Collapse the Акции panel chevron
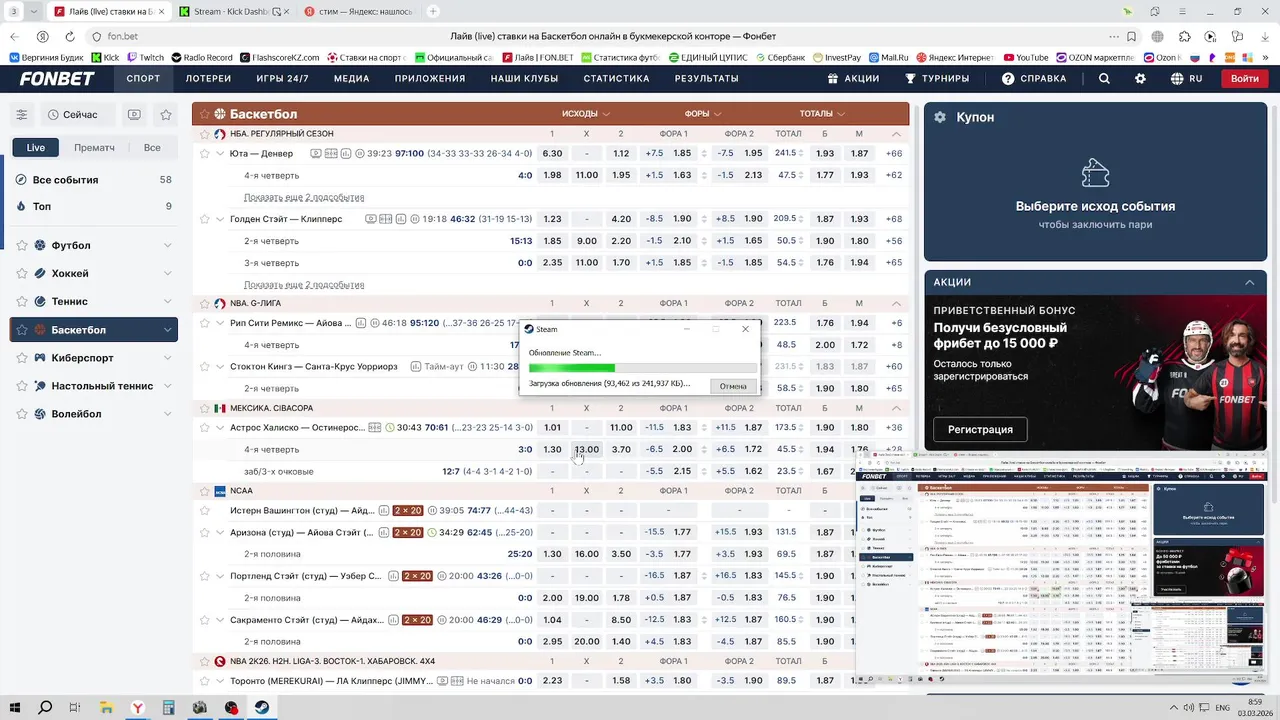 pyautogui.click(x=1249, y=283)
